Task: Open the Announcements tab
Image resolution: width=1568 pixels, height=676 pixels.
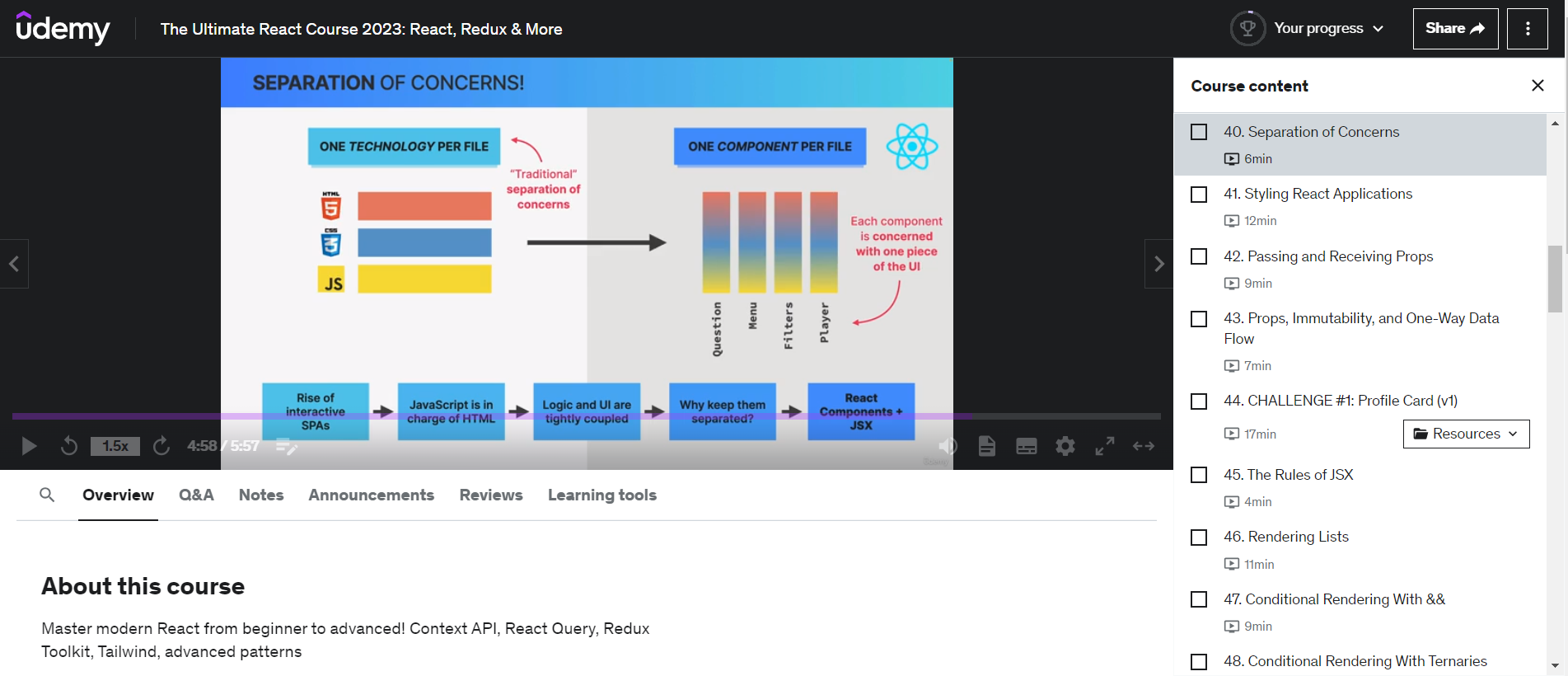Action: [371, 495]
